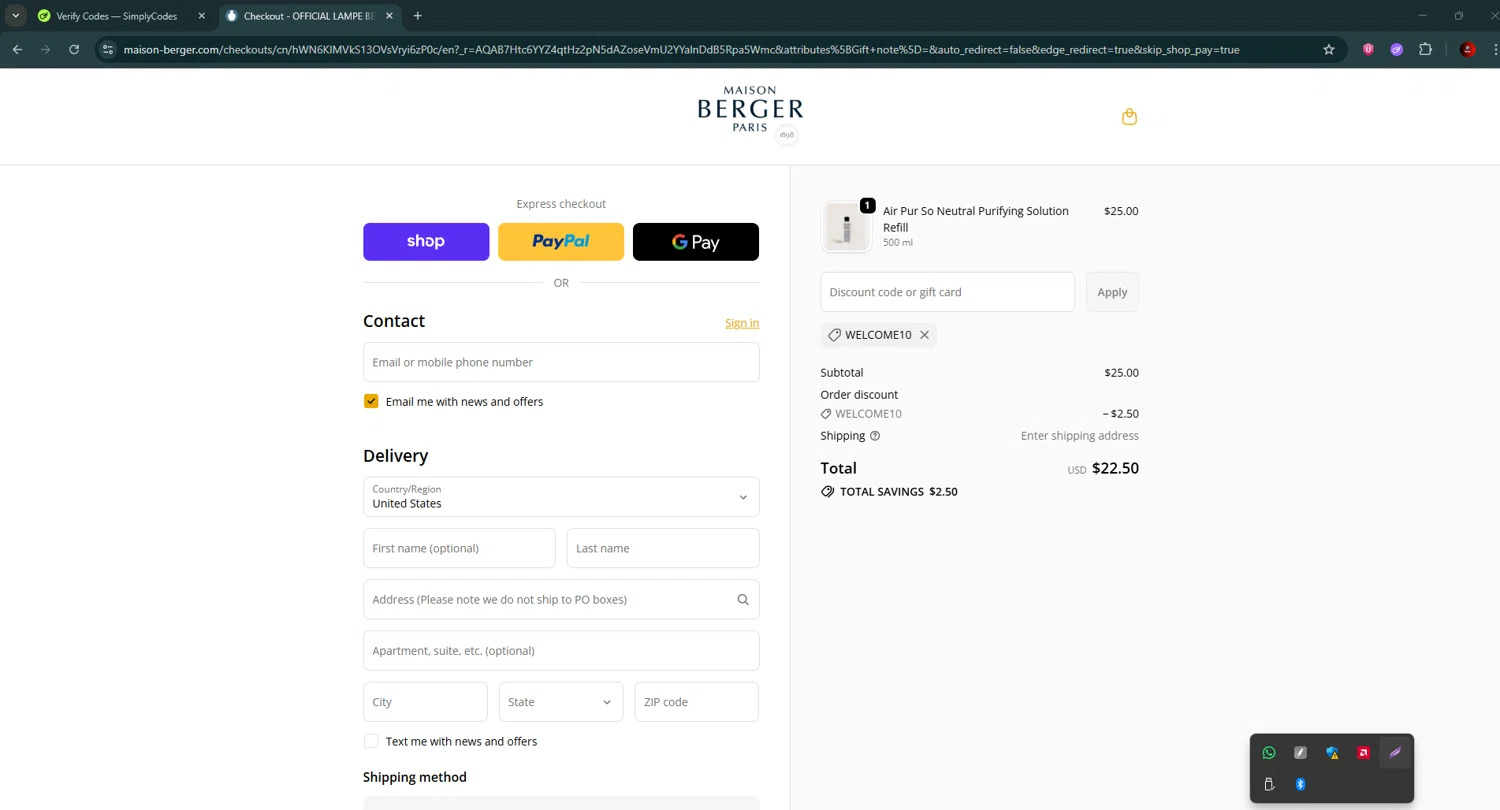Click the − $2.50 discount amount
This screenshot has height=810, width=1500.
point(1120,414)
